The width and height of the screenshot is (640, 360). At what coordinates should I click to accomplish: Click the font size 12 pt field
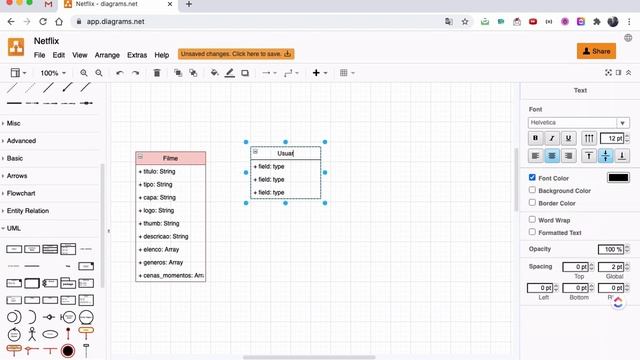click(x=612, y=138)
